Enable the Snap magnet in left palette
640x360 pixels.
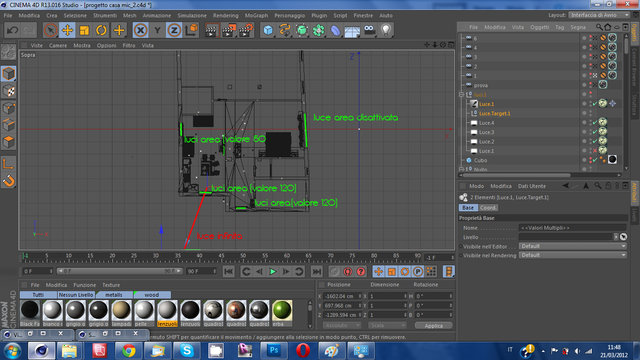(9, 181)
